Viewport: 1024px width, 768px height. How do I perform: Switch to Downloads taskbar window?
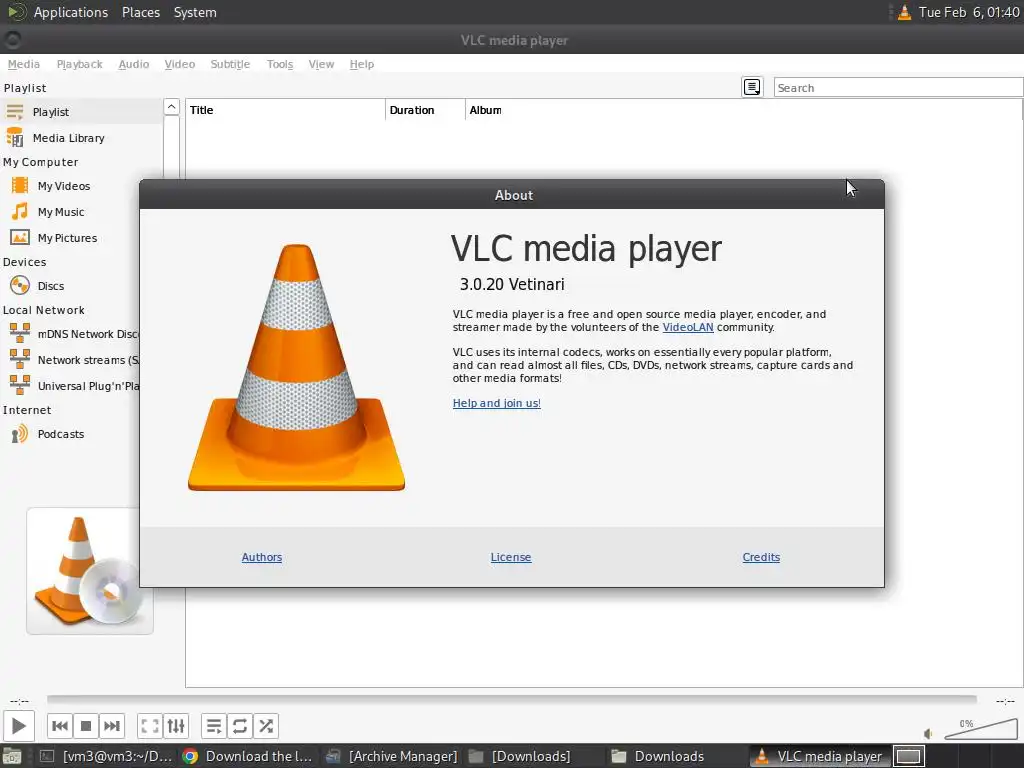tap(676, 756)
